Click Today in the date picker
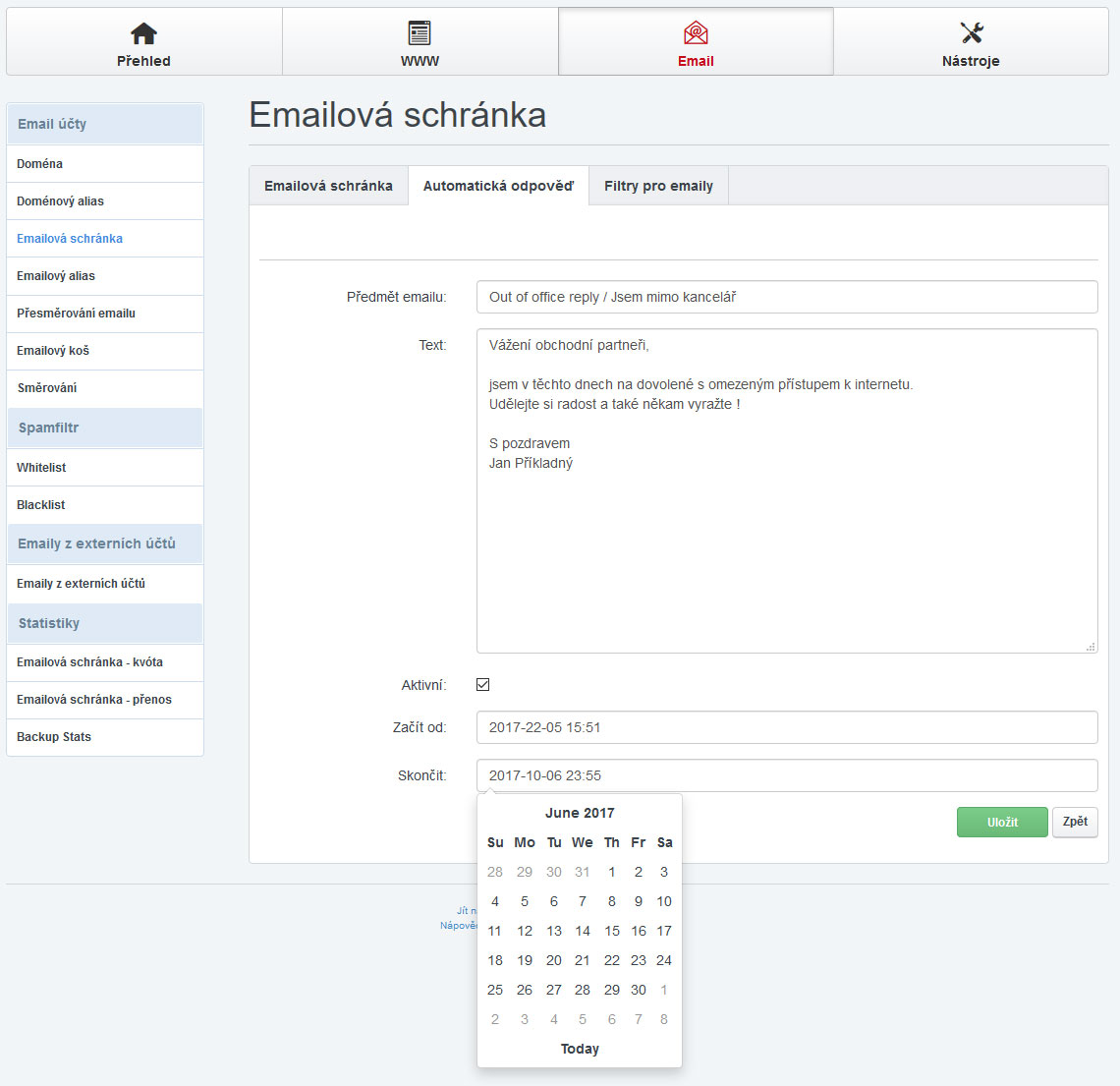 pyautogui.click(x=580, y=1049)
